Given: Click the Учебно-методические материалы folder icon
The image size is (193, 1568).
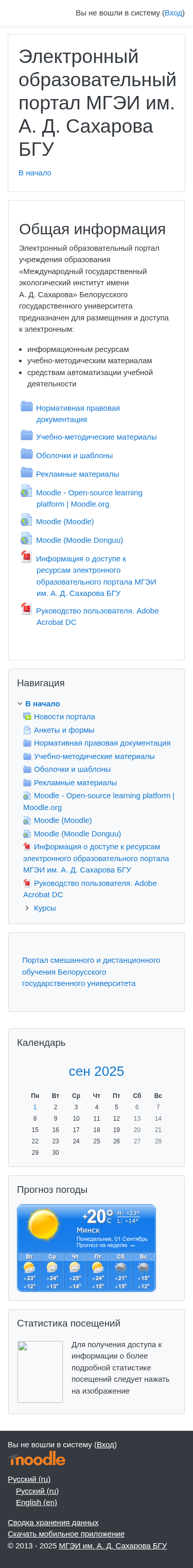Looking at the screenshot, I should tap(27, 435).
